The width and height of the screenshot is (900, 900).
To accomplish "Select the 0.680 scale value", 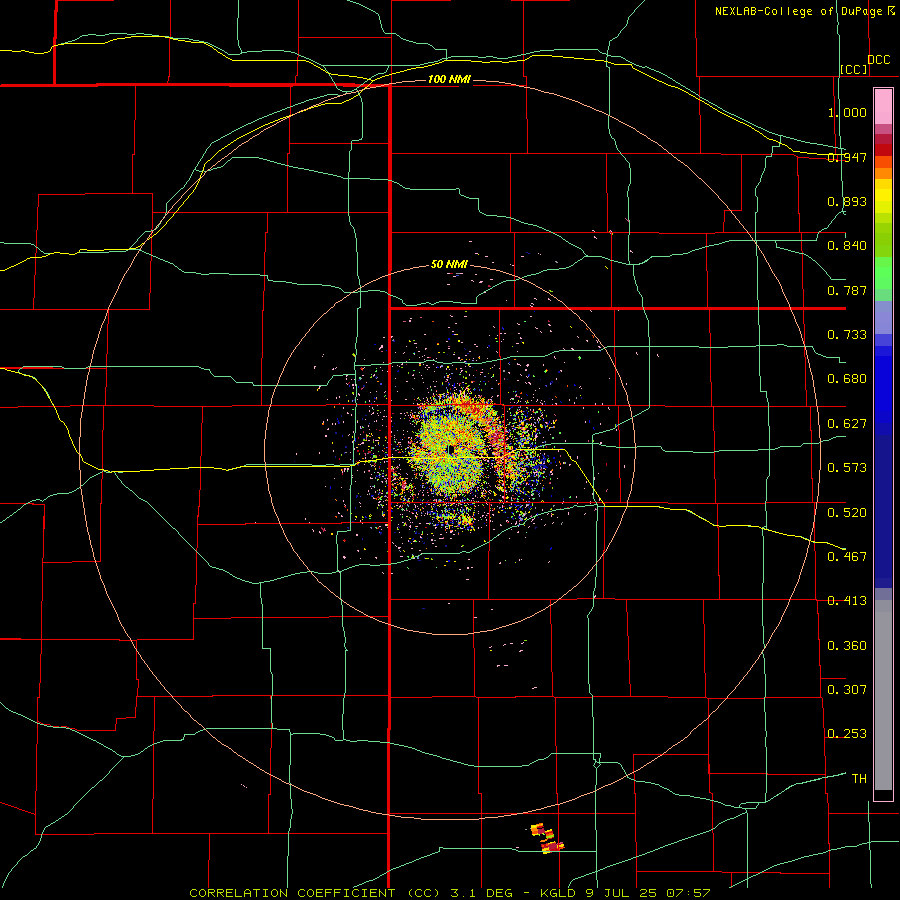I will (x=847, y=379).
